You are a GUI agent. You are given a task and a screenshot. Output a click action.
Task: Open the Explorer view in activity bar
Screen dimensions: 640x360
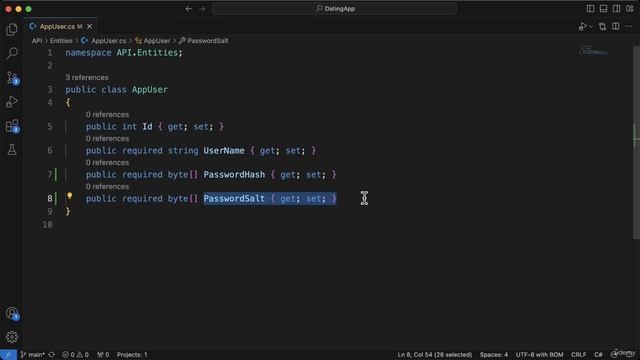(12, 29)
